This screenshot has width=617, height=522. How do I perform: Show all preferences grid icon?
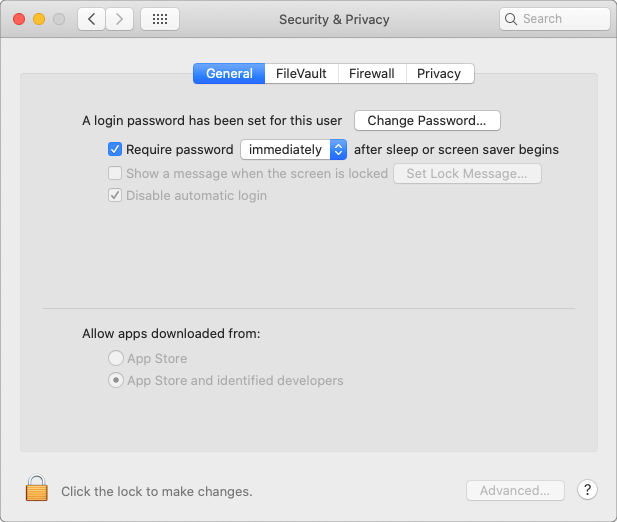pos(160,19)
